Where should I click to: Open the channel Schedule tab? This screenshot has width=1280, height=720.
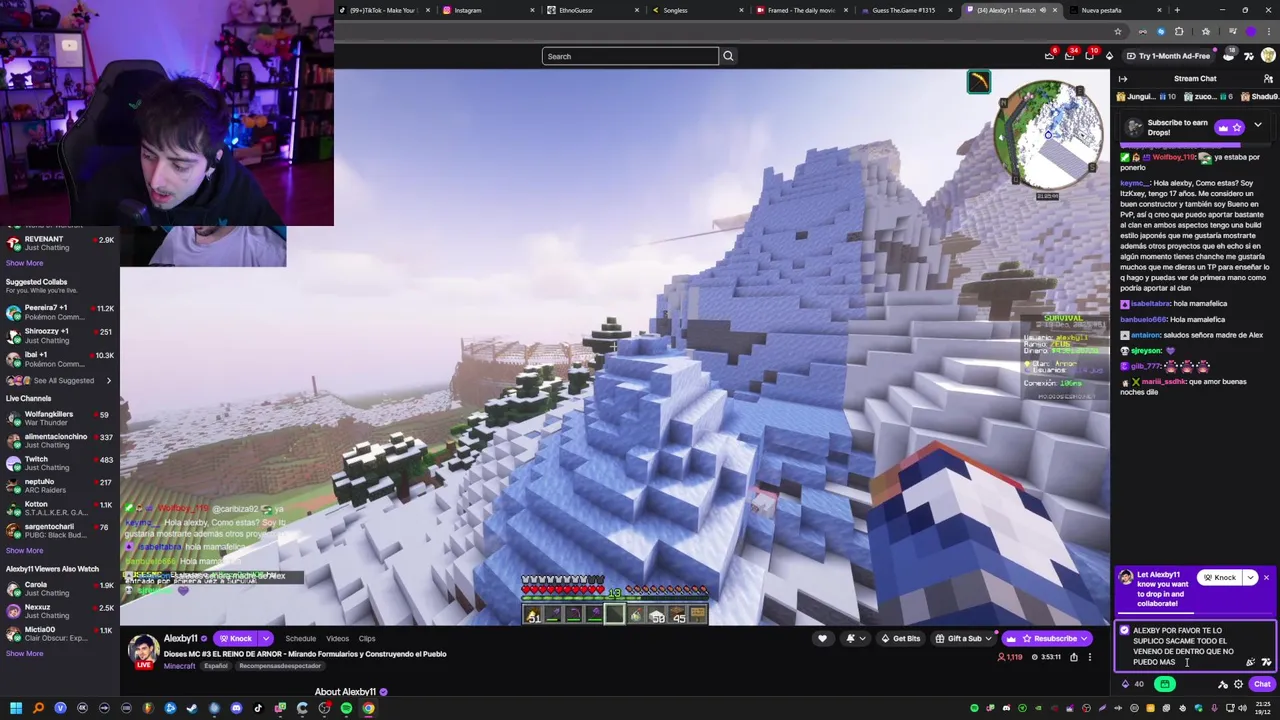tap(301, 639)
